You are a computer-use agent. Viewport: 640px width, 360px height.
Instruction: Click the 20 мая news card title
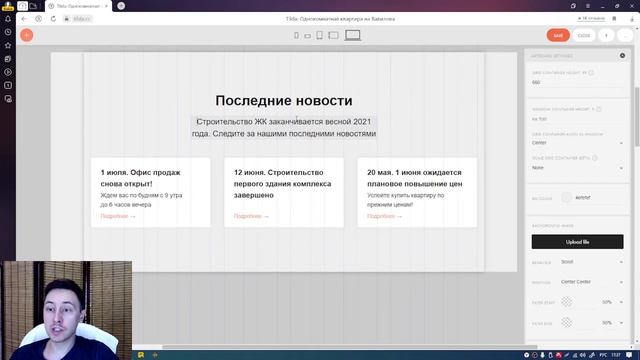tap(415, 178)
